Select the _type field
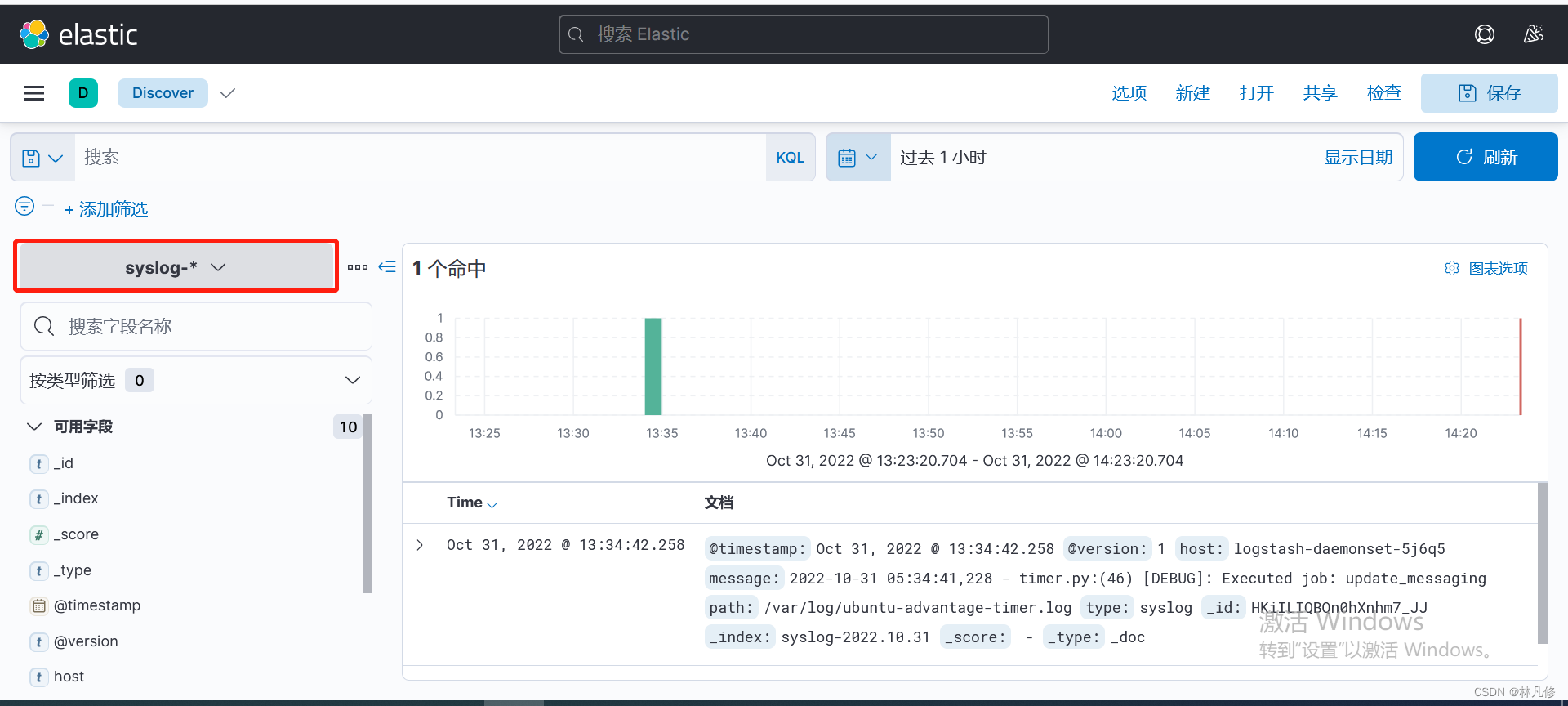 pyautogui.click(x=73, y=570)
